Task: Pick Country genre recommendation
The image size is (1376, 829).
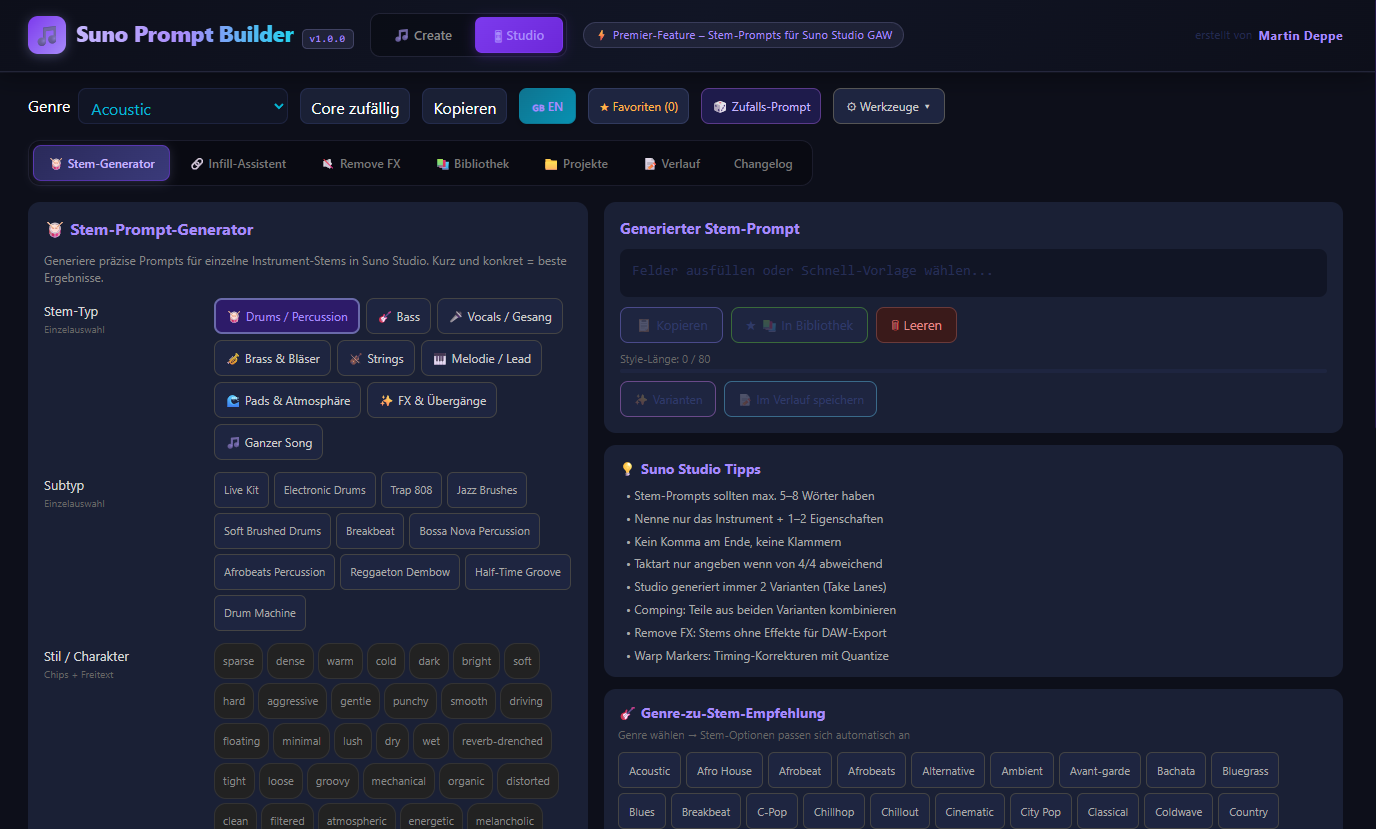Action: click(x=1248, y=812)
